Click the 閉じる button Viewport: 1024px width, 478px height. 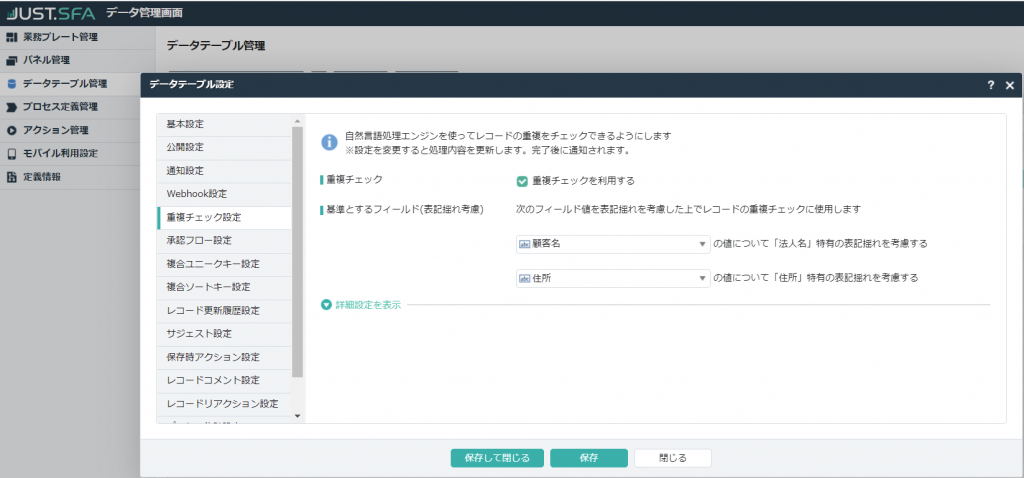[673, 458]
